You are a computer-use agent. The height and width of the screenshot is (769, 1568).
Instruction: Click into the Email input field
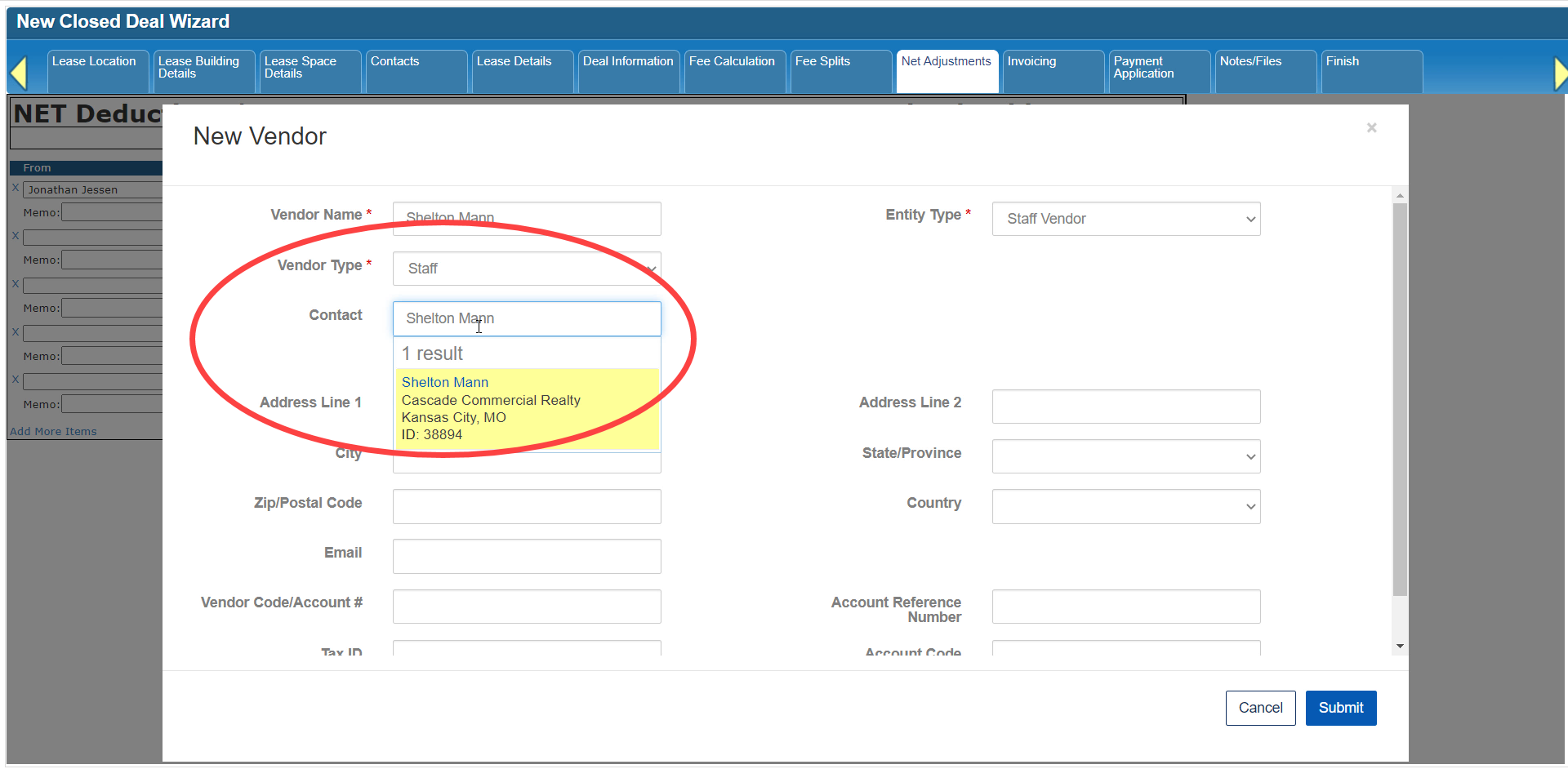(526, 556)
